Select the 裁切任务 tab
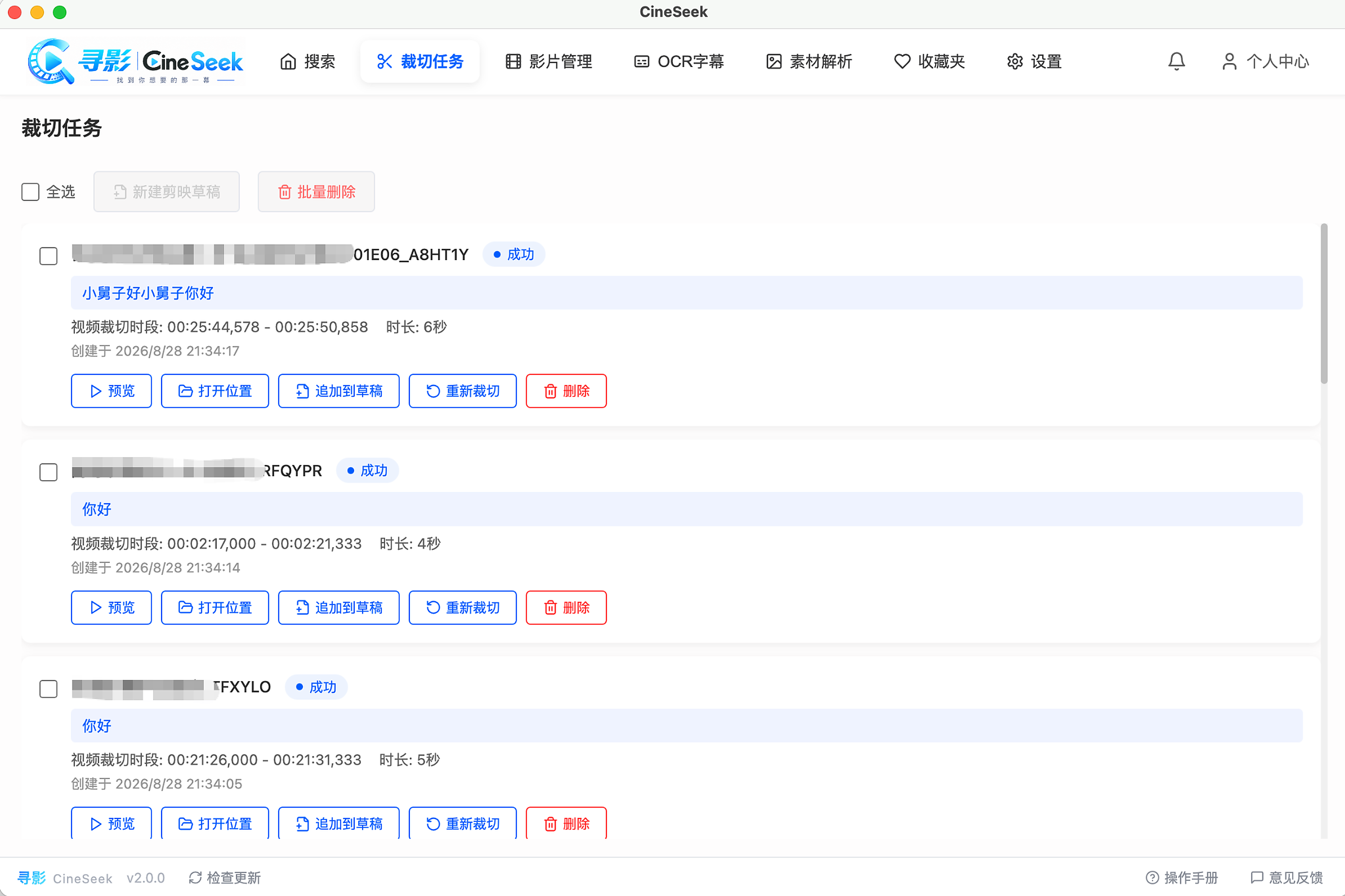 [x=420, y=61]
